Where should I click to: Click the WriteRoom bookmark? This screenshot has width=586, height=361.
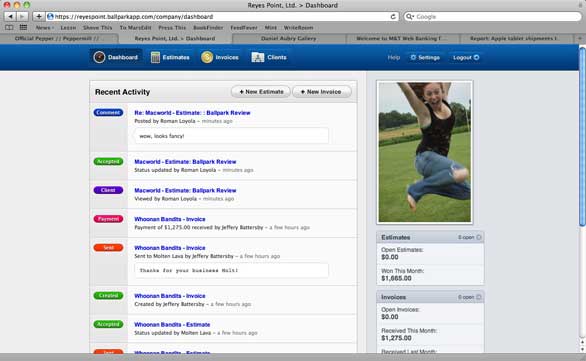click(298, 28)
